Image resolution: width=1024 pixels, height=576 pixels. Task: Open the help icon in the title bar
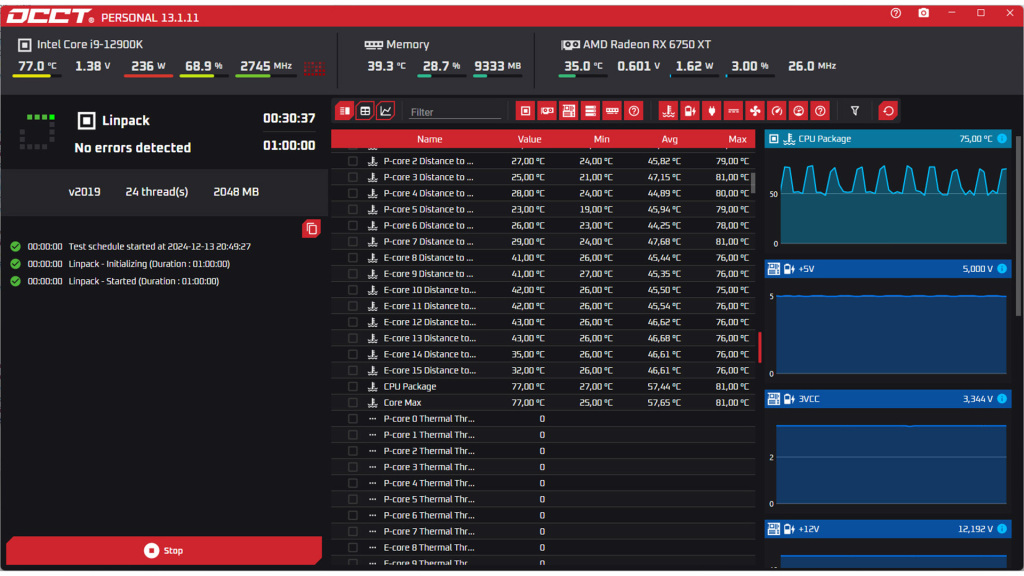(x=895, y=13)
